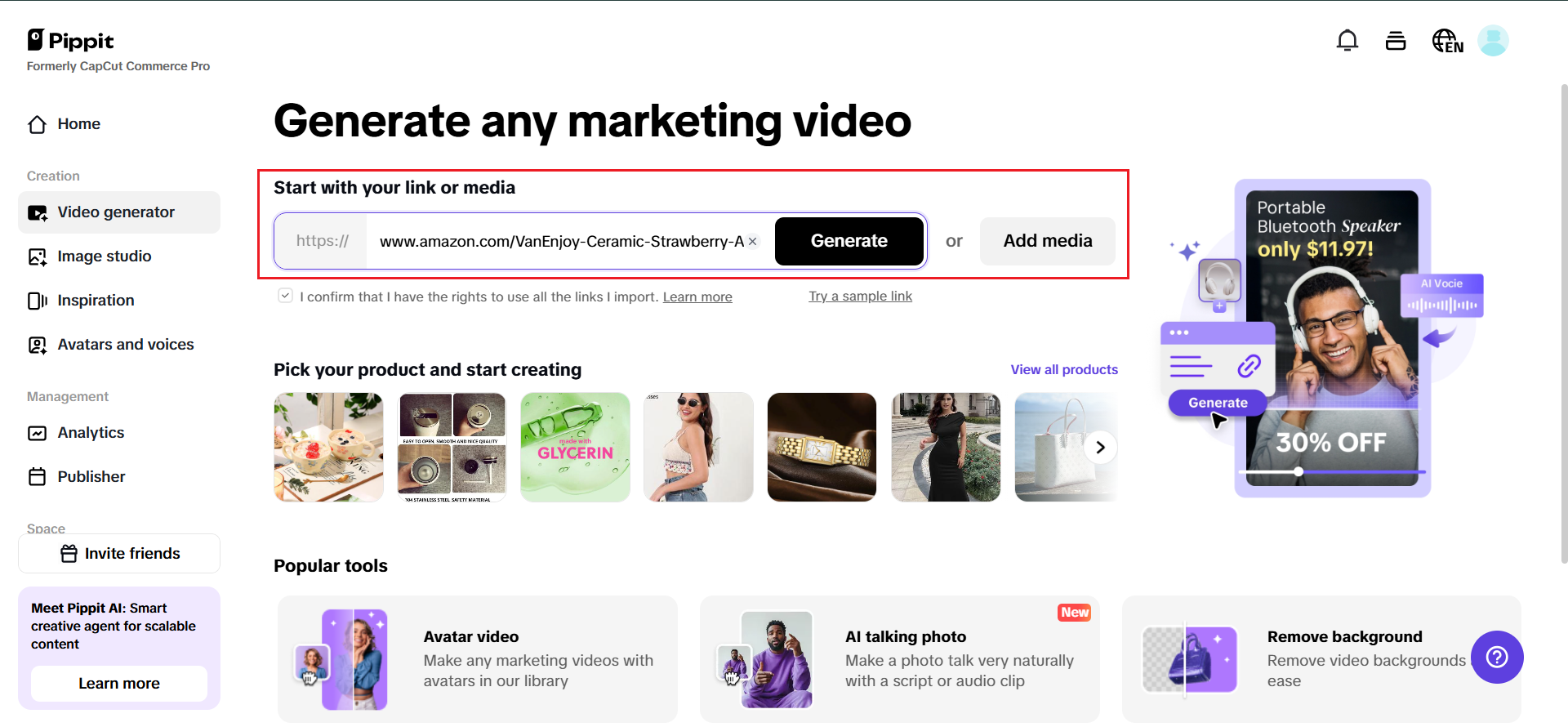Viewport: 1568px width, 727px height.
Task: Go to Home in sidebar
Action: (x=78, y=124)
